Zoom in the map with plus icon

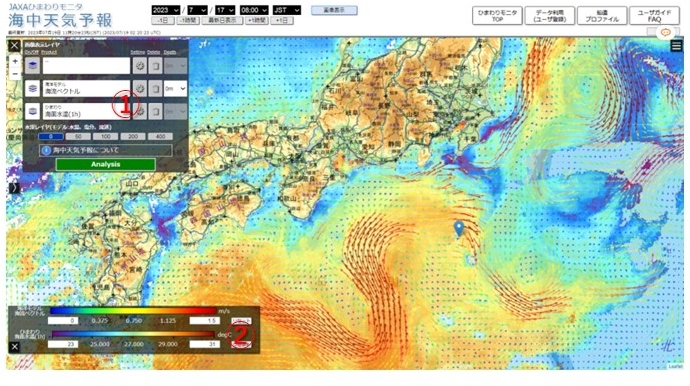(15, 61)
